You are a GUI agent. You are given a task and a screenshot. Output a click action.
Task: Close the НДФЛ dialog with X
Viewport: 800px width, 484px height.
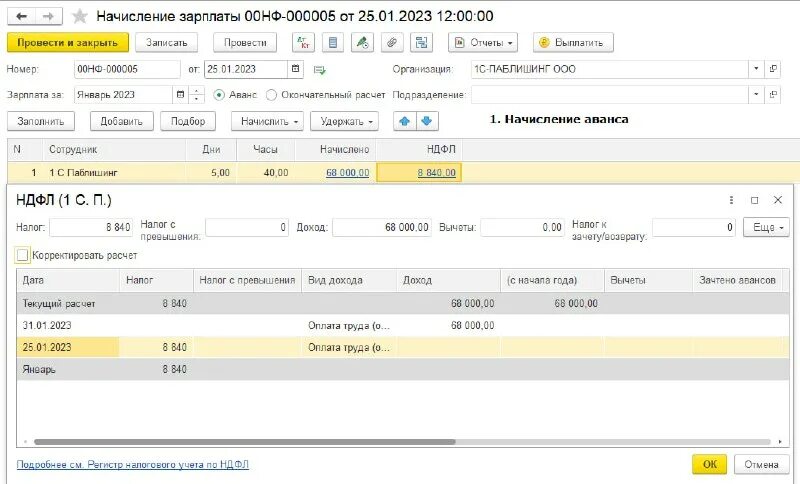pyautogui.click(x=778, y=200)
